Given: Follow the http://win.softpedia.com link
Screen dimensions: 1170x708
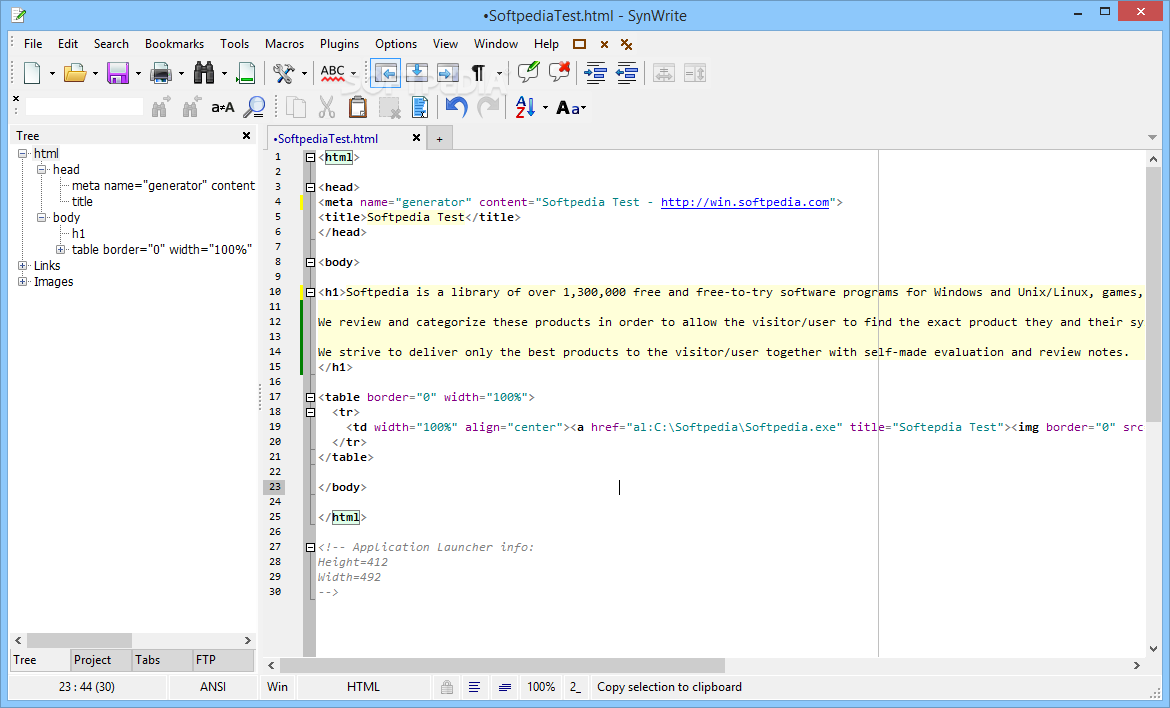Looking at the screenshot, I should pos(745,202).
